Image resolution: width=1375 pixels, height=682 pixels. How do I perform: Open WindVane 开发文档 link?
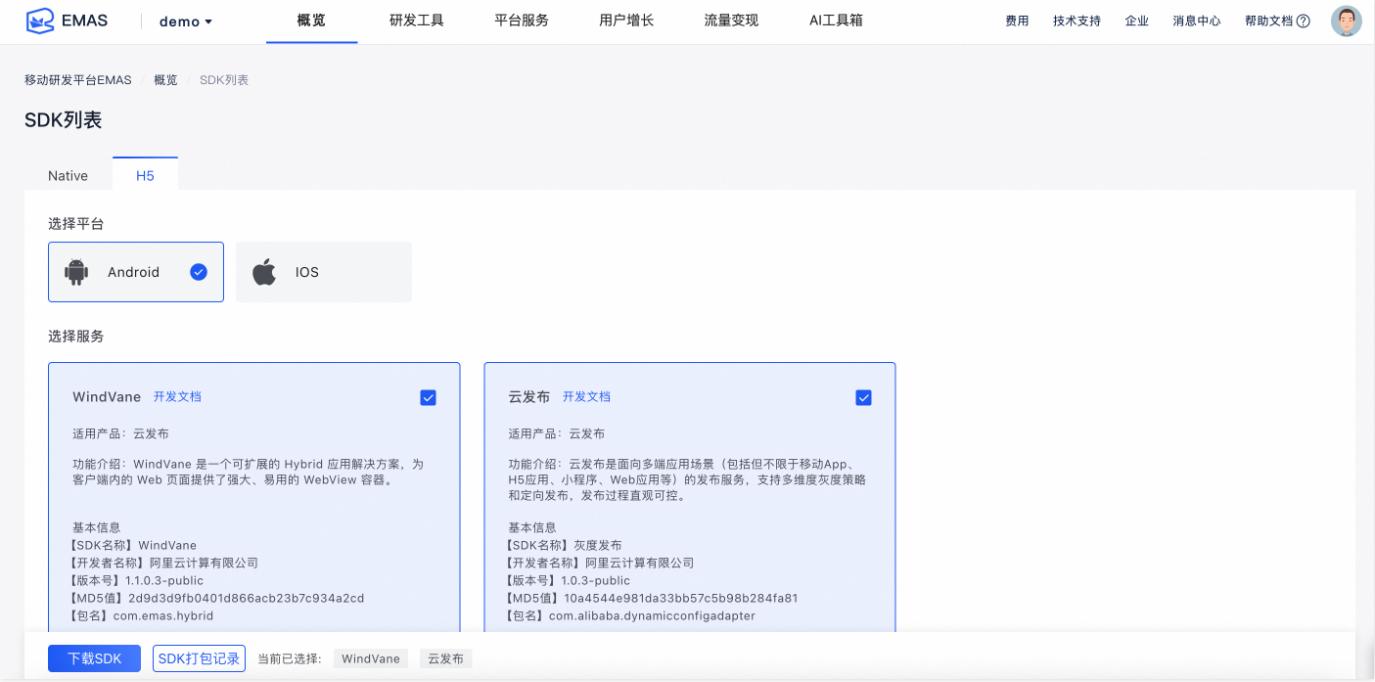click(x=177, y=397)
